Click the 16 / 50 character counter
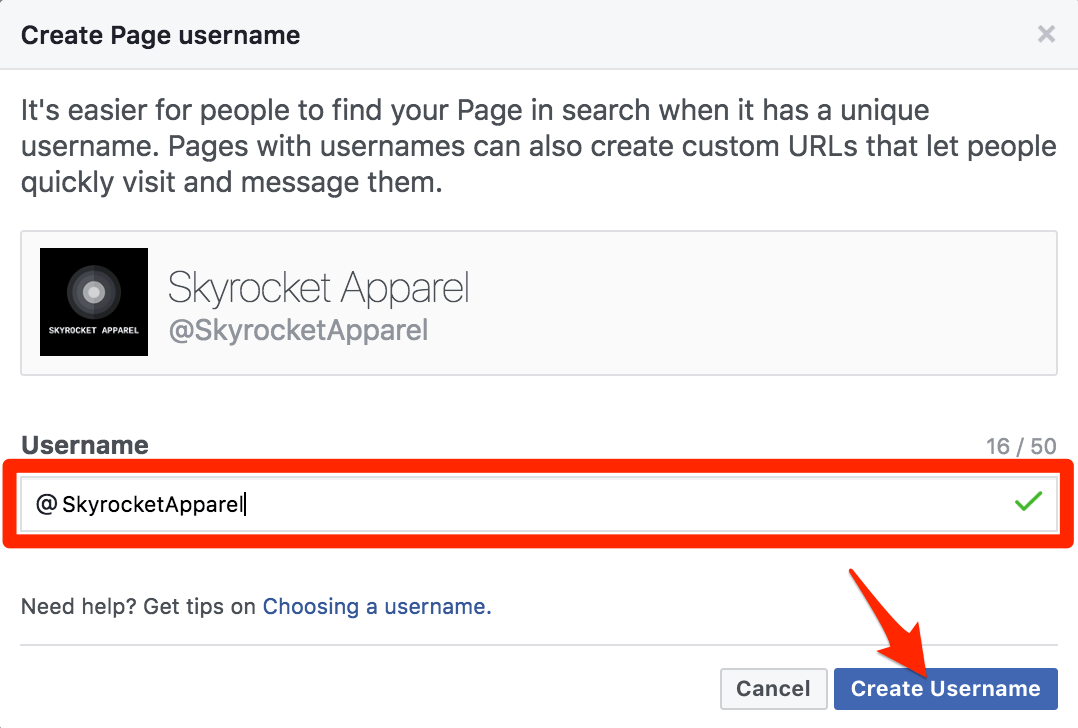The height and width of the screenshot is (728, 1078). click(1020, 446)
